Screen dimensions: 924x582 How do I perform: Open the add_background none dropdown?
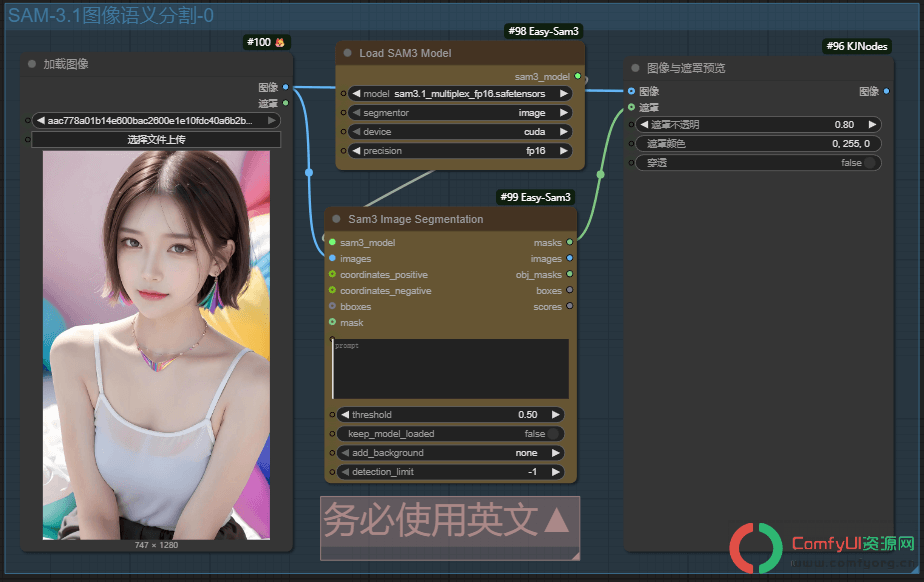450,452
